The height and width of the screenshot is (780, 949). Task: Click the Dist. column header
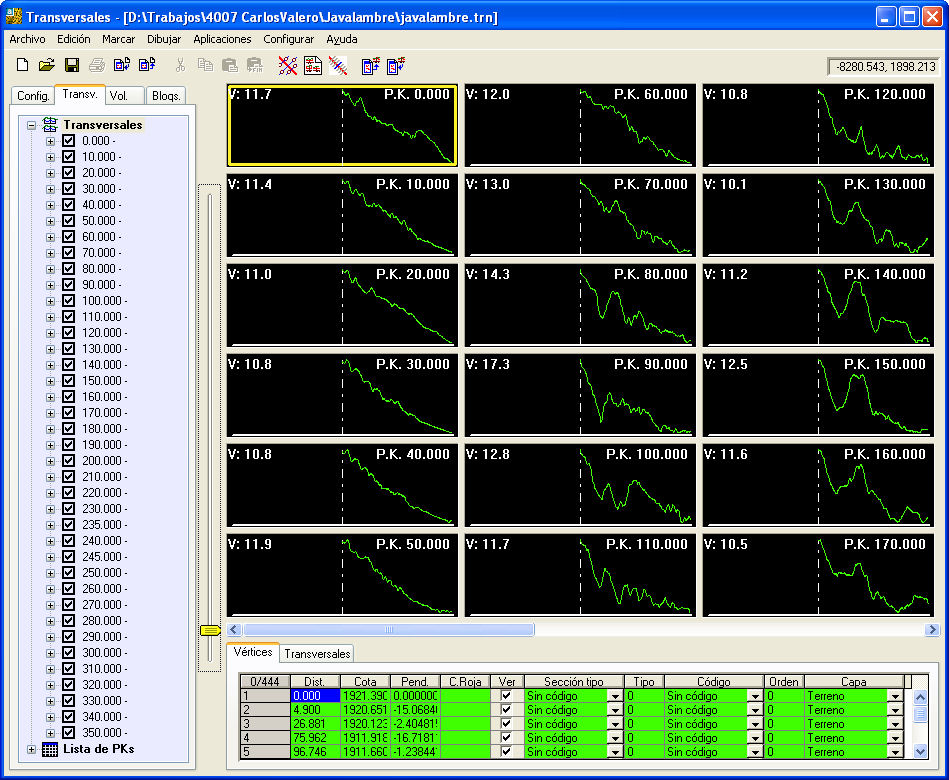click(315, 682)
